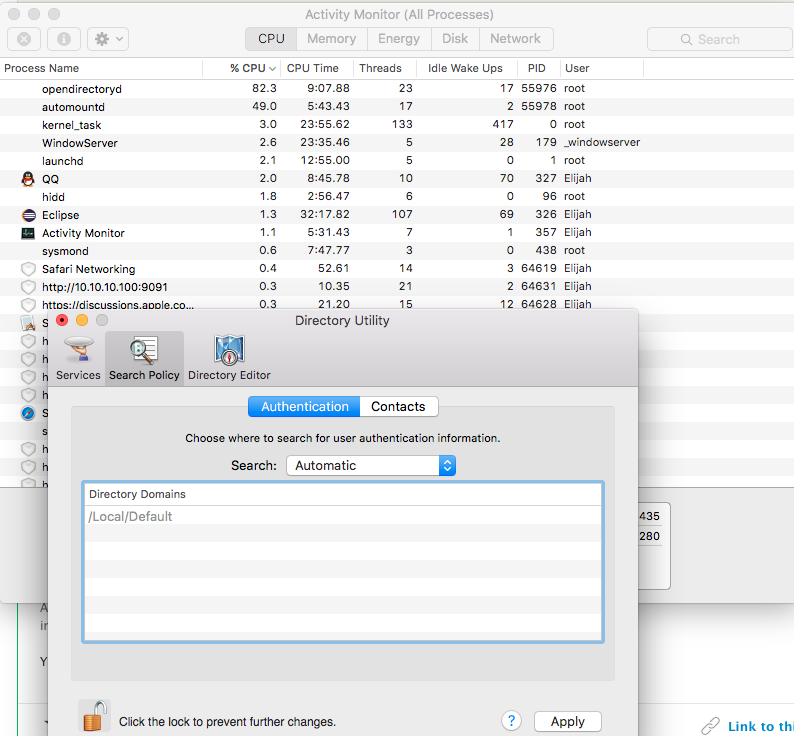Click the Activity Monitor search field
The height and width of the screenshot is (736, 794).
click(x=720, y=39)
